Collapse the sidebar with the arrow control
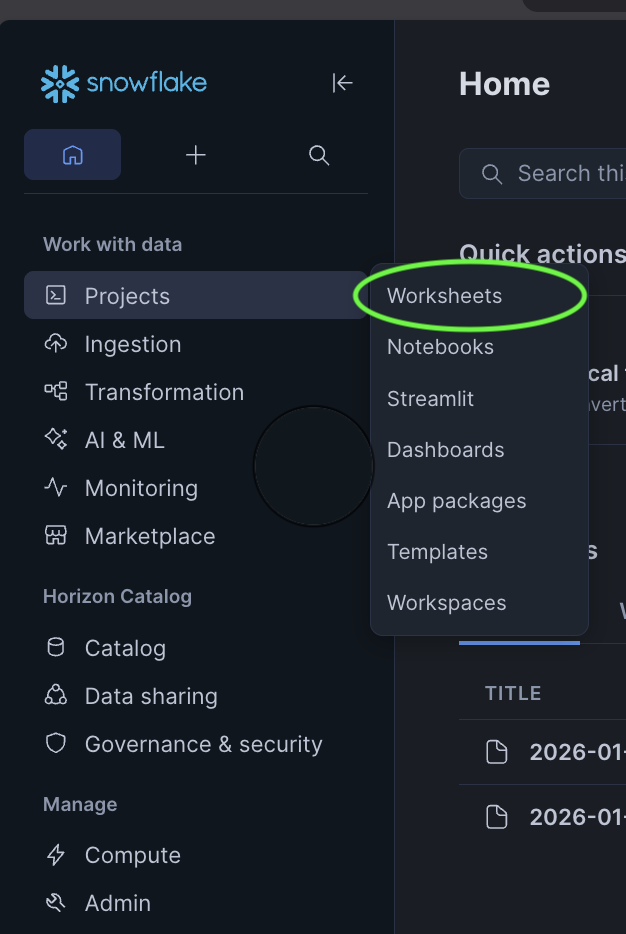 tap(342, 84)
